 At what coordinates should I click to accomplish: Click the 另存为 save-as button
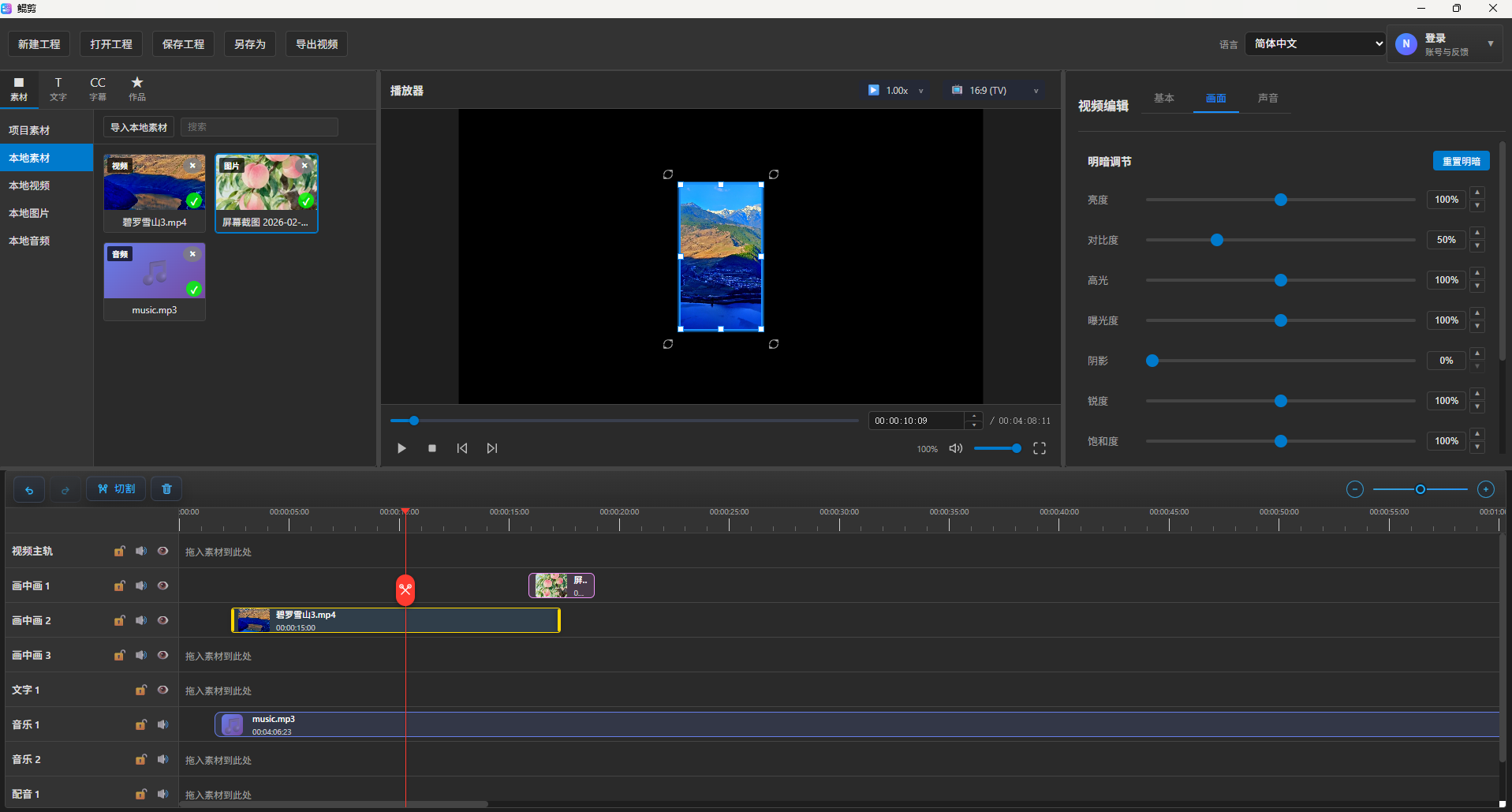pos(250,44)
